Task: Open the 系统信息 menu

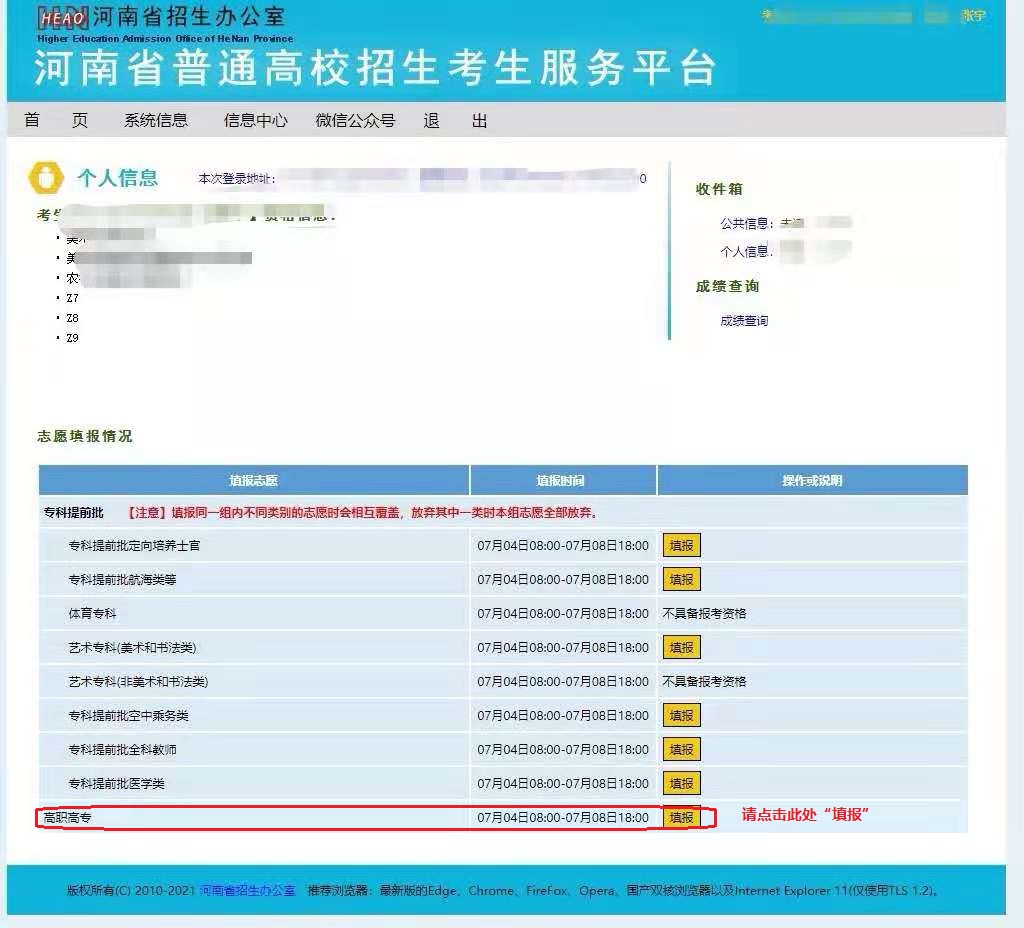Action: pyautogui.click(x=155, y=120)
